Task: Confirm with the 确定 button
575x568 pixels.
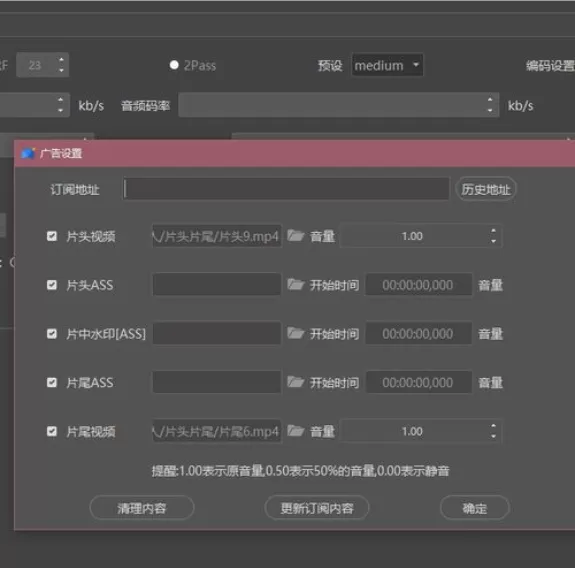Action: click(x=475, y=508)
